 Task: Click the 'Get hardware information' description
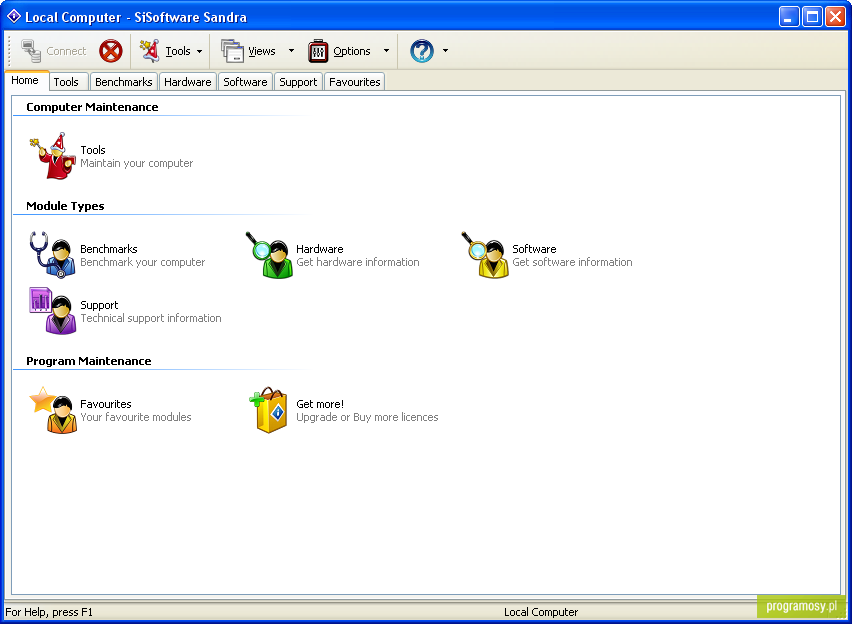click(x=358, y=262)
